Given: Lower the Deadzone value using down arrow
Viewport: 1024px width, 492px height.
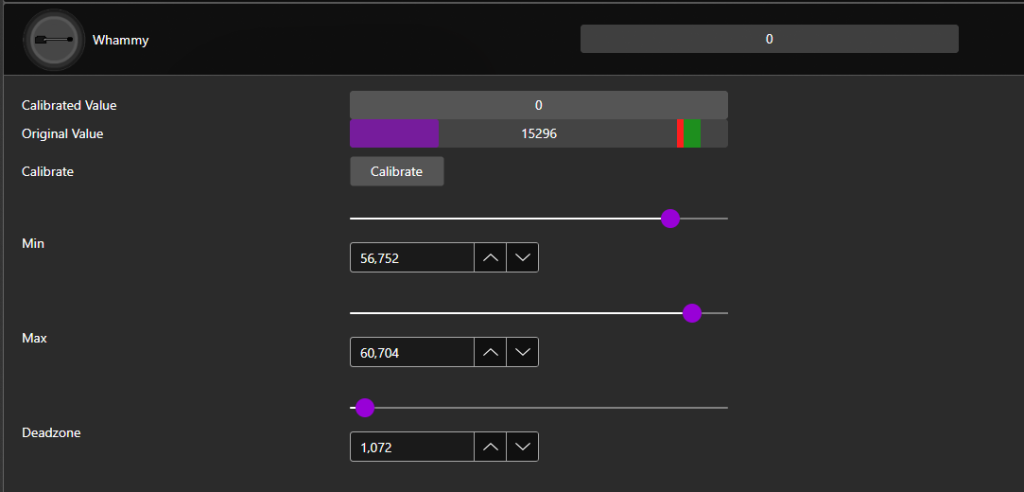Looking at the screenshot, I should [523, 447].
